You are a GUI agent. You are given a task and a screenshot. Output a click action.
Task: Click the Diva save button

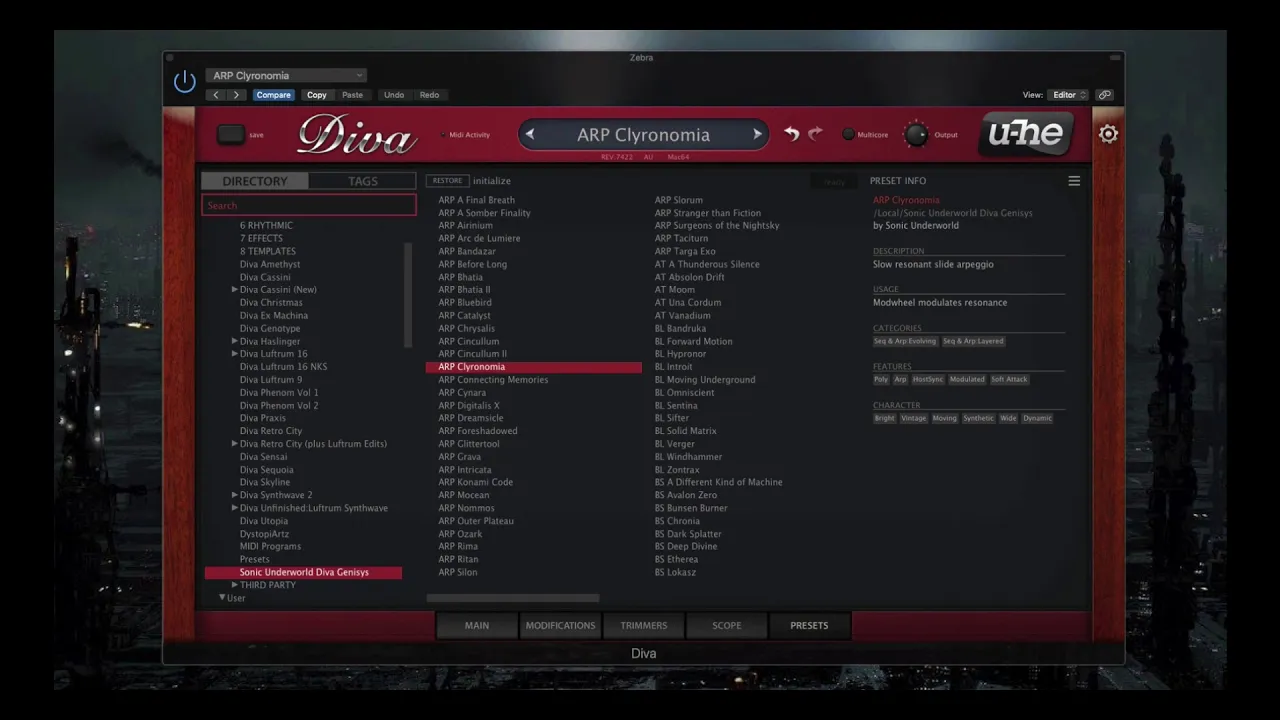pyautogui.click(x=231, y=134)
